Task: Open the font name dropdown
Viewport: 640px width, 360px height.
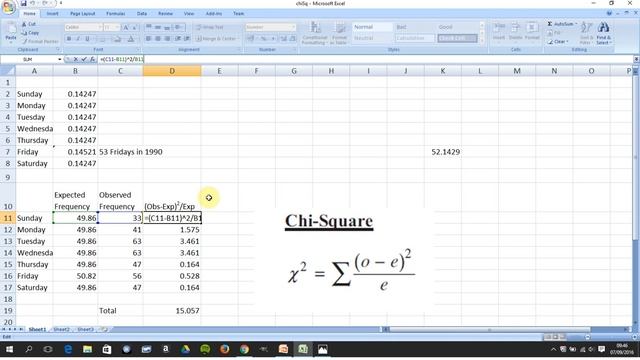Action: tap(100, 27)
